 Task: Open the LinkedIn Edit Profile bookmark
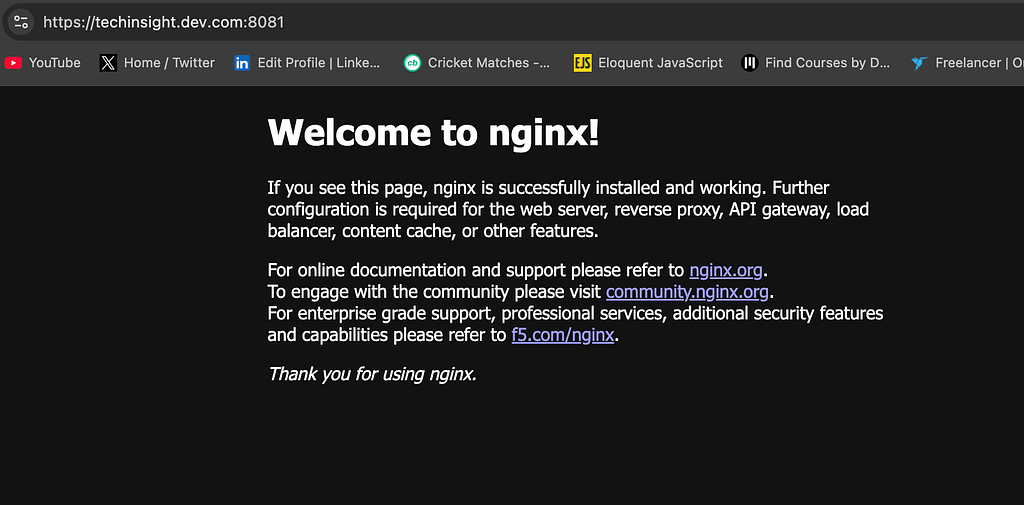(307, 63)
